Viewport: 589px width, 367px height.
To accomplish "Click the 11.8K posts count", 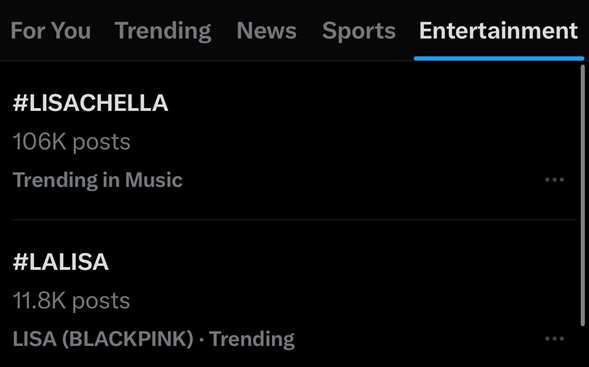I will coord(71,301).
